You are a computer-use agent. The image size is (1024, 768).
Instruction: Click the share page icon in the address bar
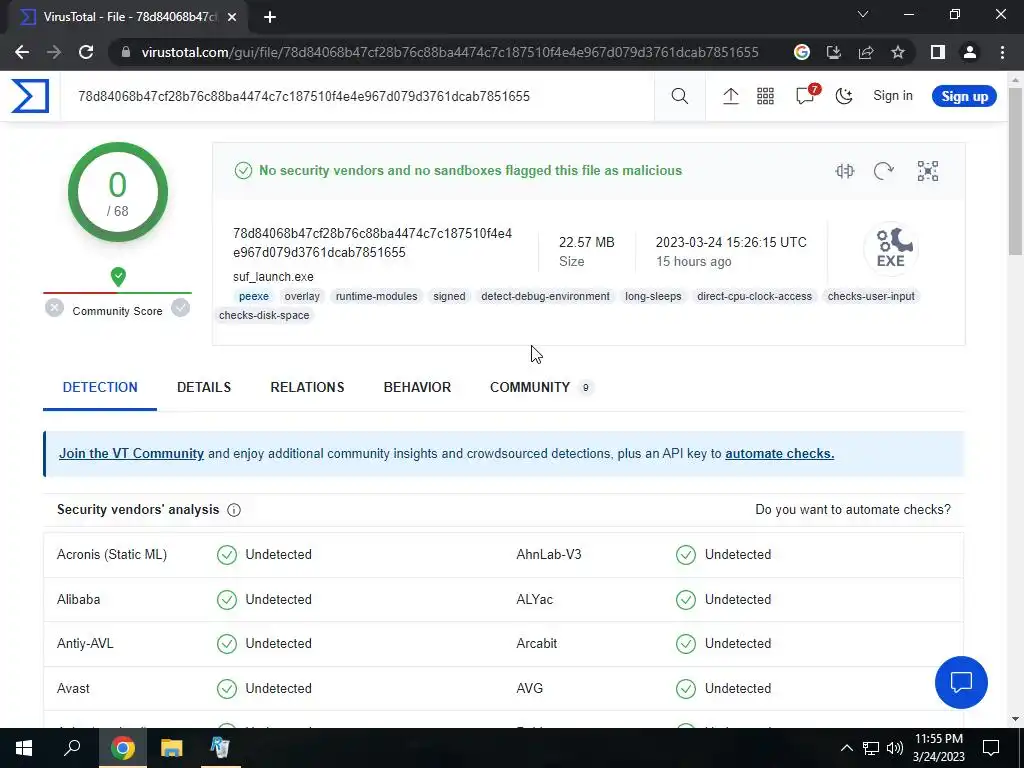pyautogui.click(x=866, y=52)
